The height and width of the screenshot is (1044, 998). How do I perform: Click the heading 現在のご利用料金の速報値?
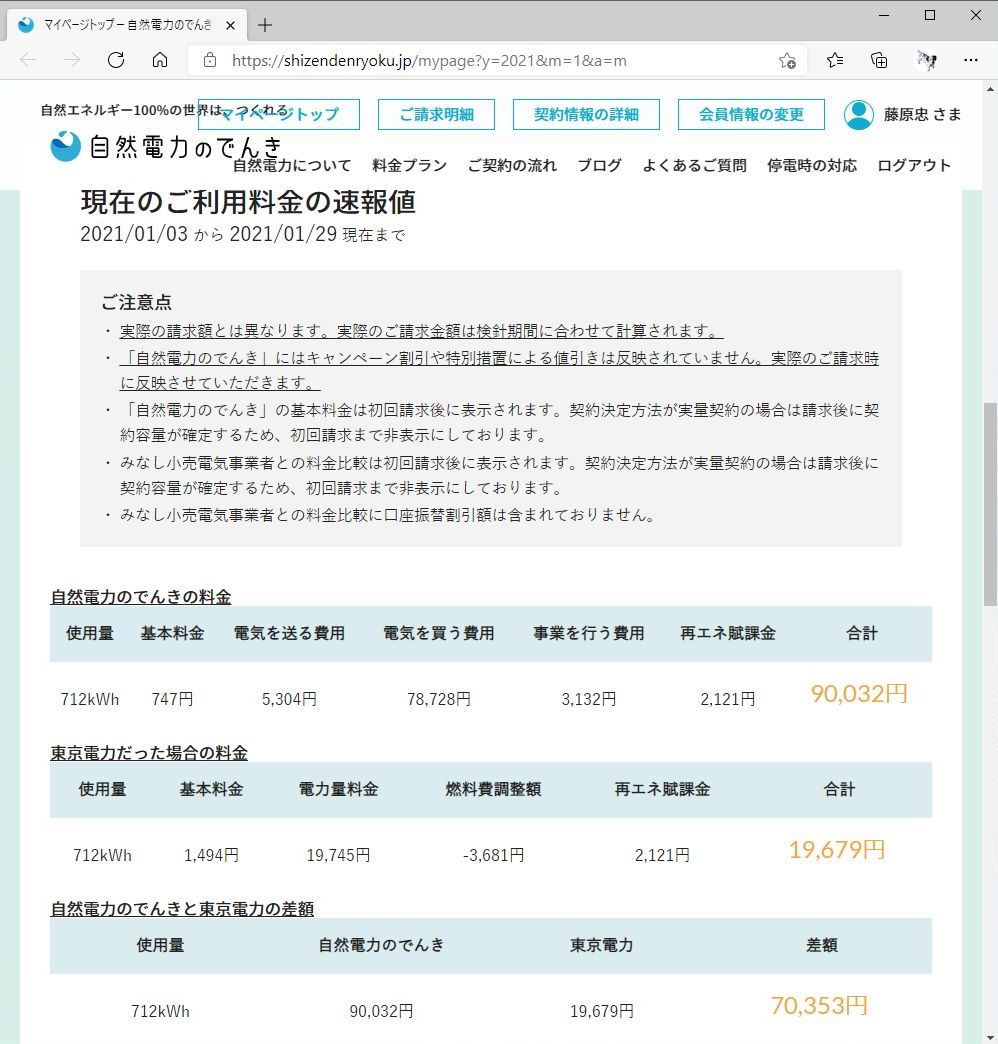point(248,202)
